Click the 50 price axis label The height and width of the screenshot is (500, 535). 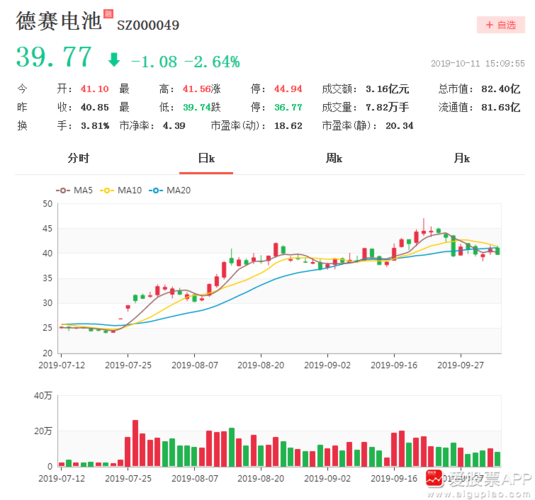[47, 204]
